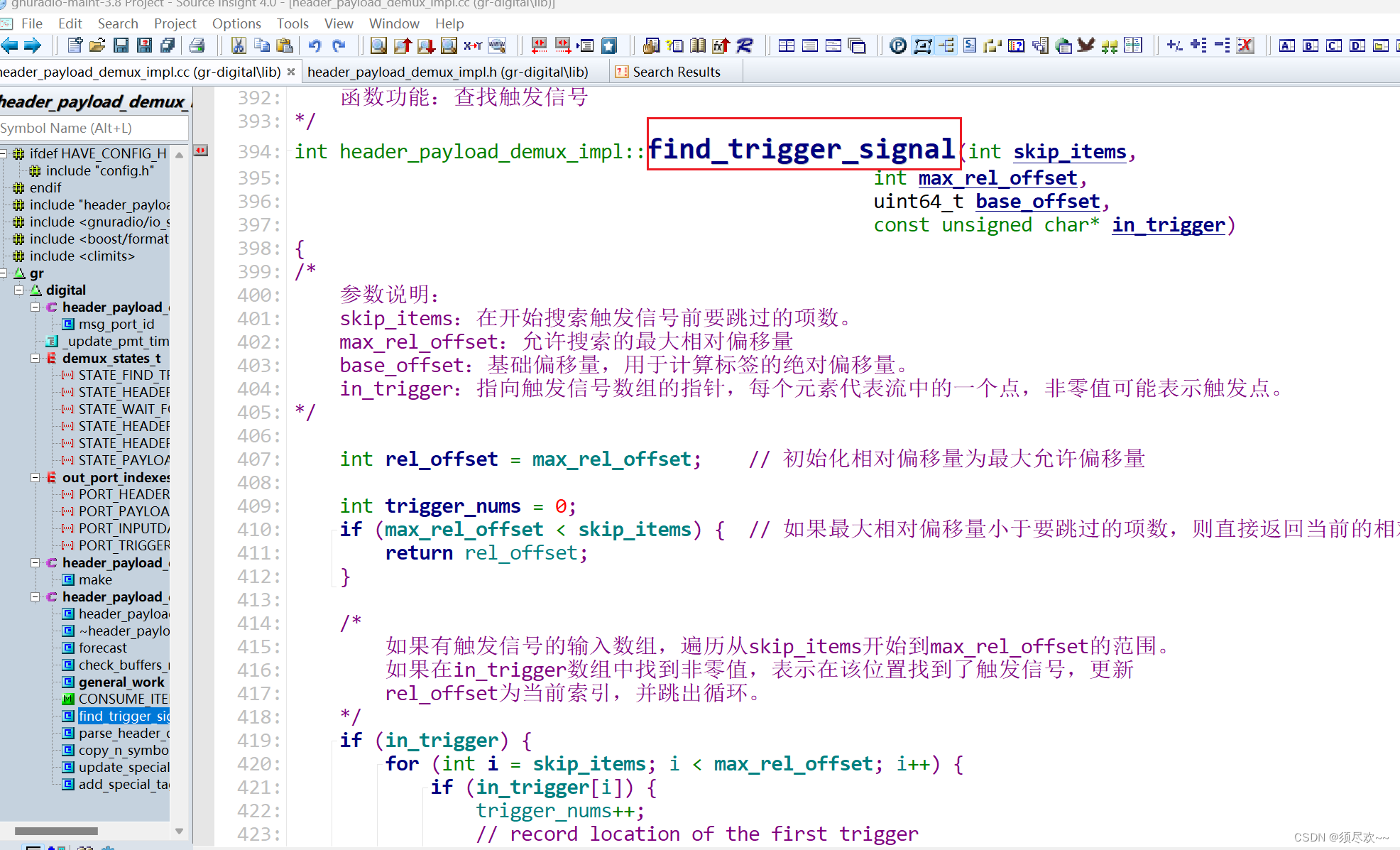Click the Cascade Windows icon
1400x850 pixels.
coord(857,46)
